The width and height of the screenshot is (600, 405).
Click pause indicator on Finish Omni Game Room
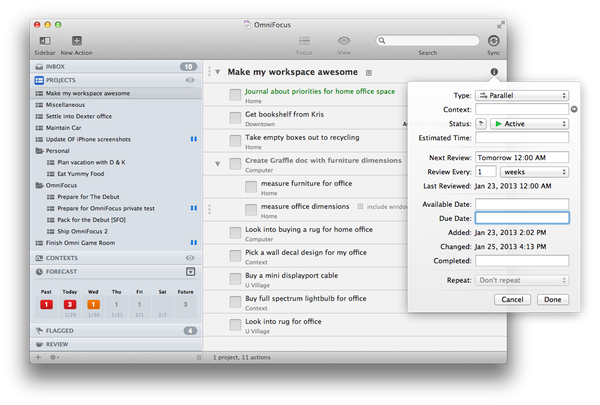pos(194,243)
